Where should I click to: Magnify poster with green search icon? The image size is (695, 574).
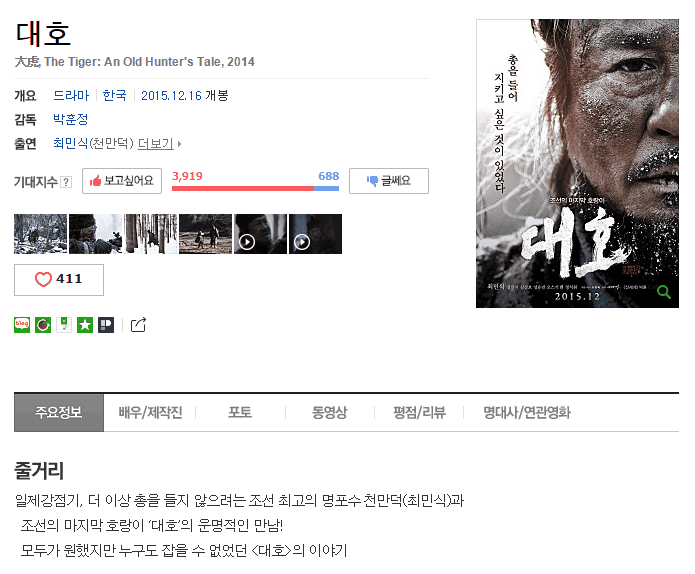[664, 292]
